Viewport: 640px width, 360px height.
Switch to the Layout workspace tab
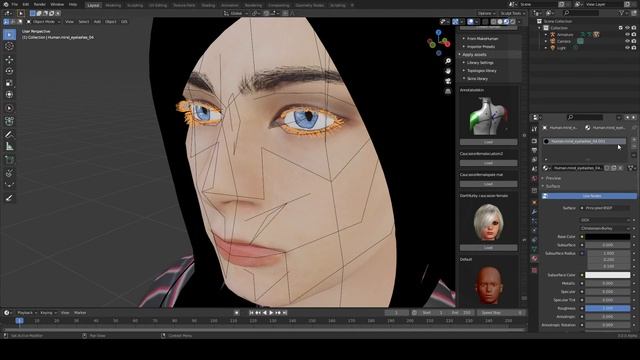93,5
